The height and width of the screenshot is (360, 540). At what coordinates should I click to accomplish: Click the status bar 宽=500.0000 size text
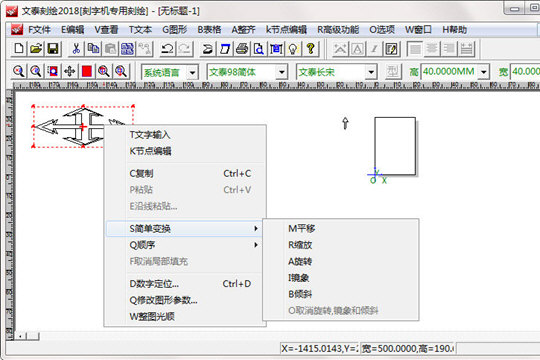pos(408,349)
